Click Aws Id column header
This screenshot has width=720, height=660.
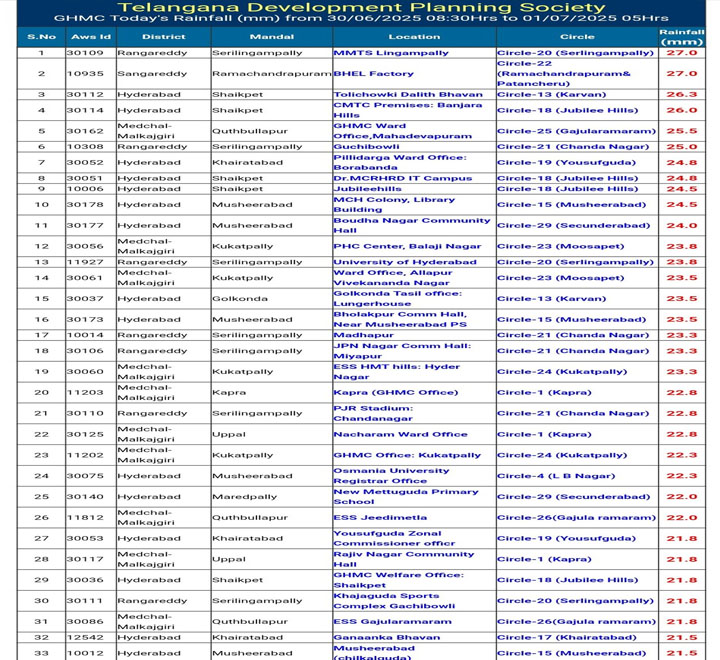point(91,37)
